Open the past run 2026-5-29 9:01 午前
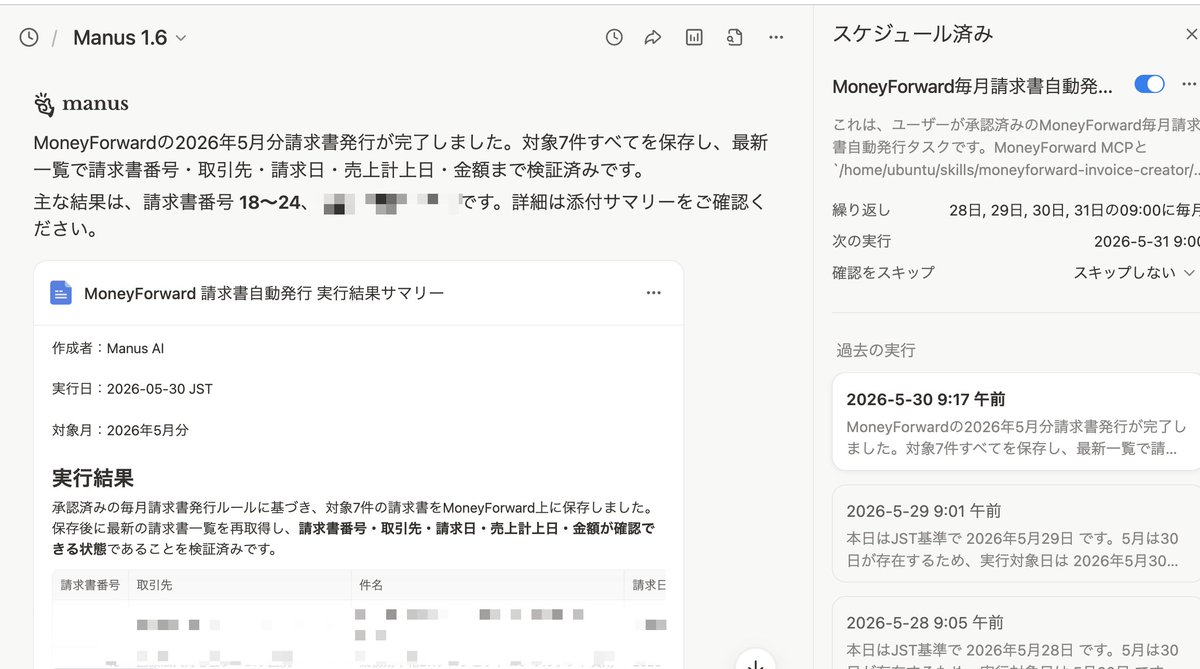 (1015, 534)
